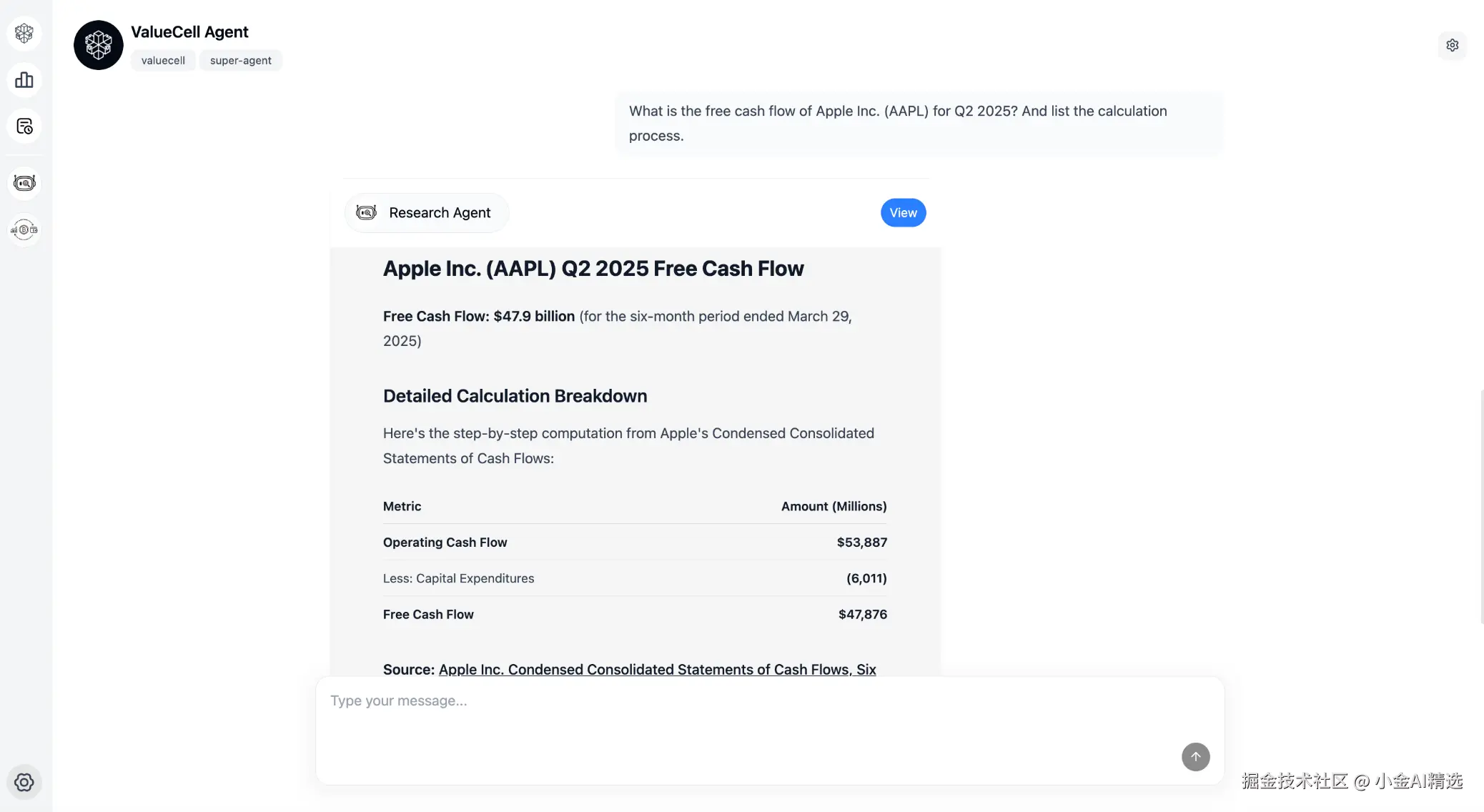Open settings gear at the bottom of the sidebar
This screenshot has height=812, width=1484.
coord(24,782)
